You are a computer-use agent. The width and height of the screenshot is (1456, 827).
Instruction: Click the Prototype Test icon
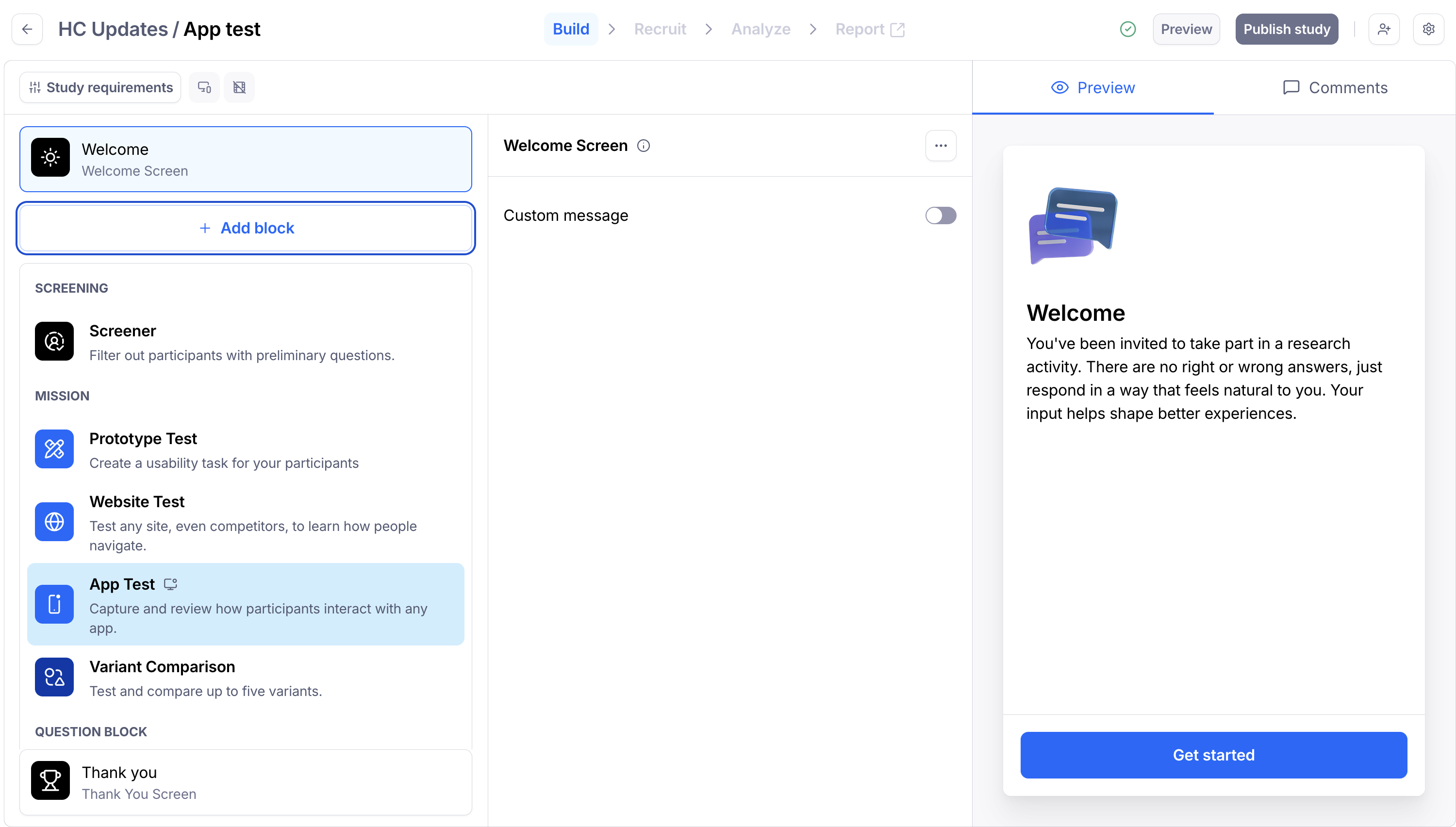(x=54, y=449)
